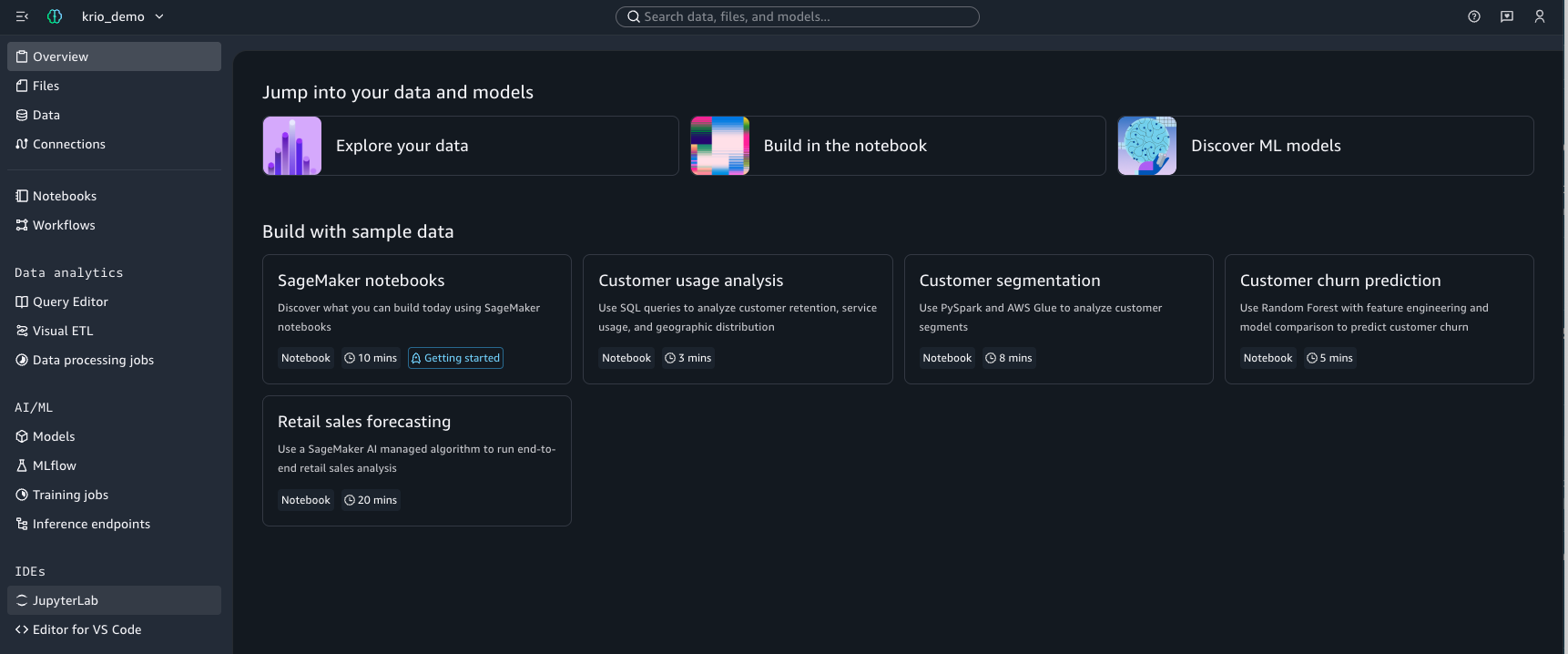Click the 3 mins duration tag
Image resolution: width=1568 pixels, height=654 pixels.
tap(688, 358)
